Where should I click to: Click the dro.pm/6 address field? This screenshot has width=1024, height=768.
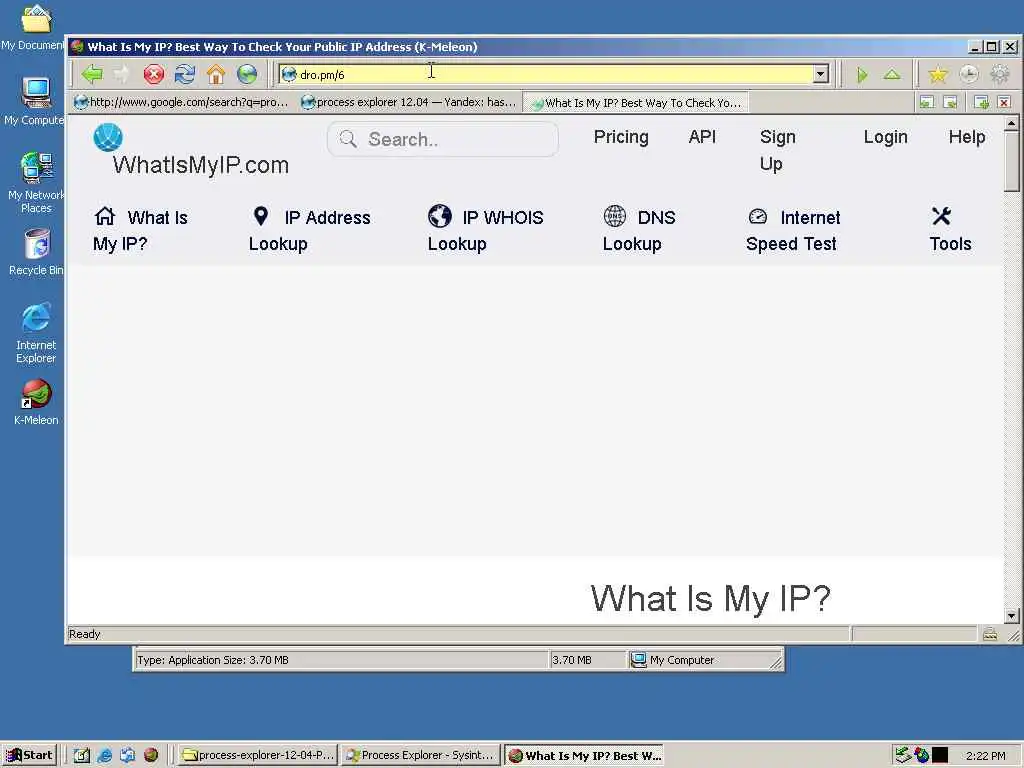coord(546,74)
